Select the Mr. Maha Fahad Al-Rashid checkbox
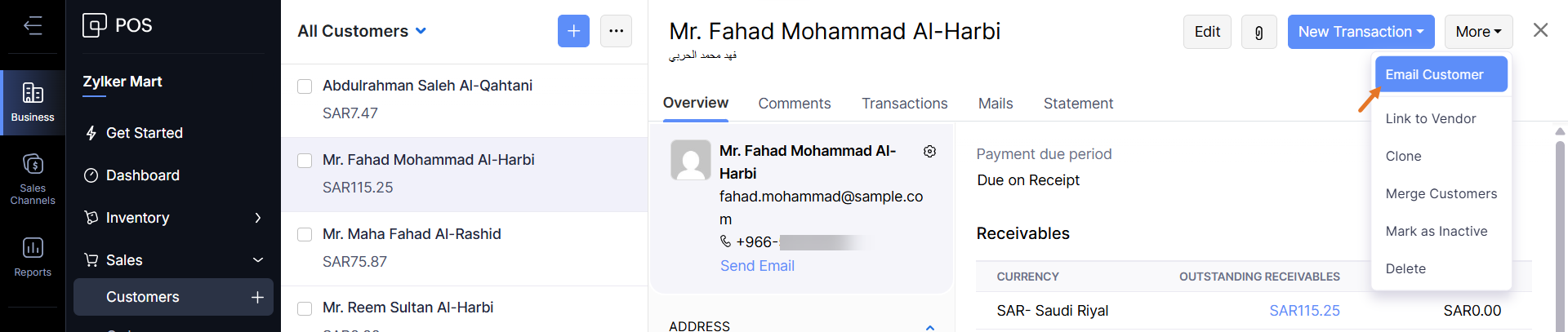This screenshot has height=332, width=1568. pos(305,235)
